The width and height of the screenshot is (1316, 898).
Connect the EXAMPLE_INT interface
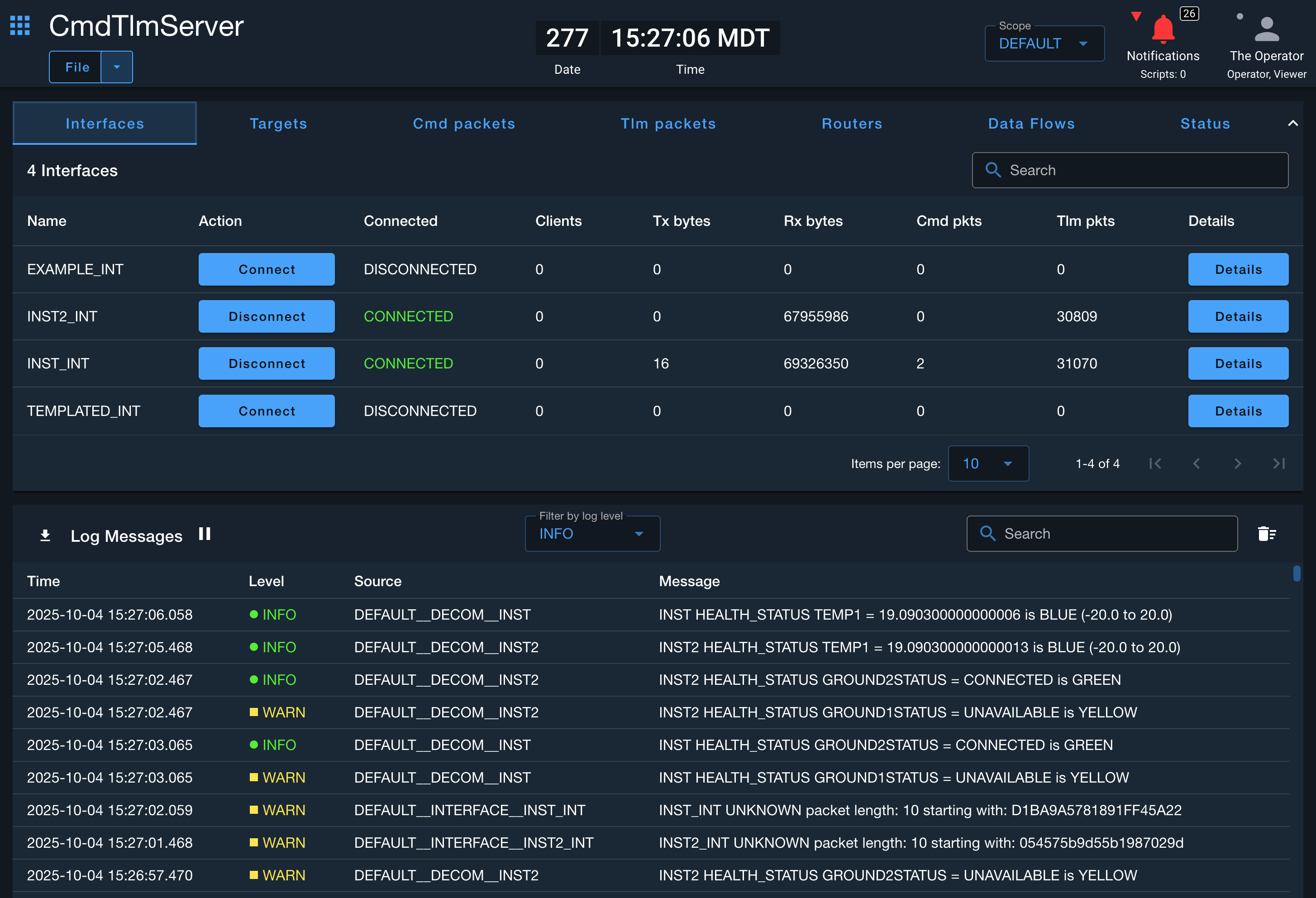(x=266, y=269)
